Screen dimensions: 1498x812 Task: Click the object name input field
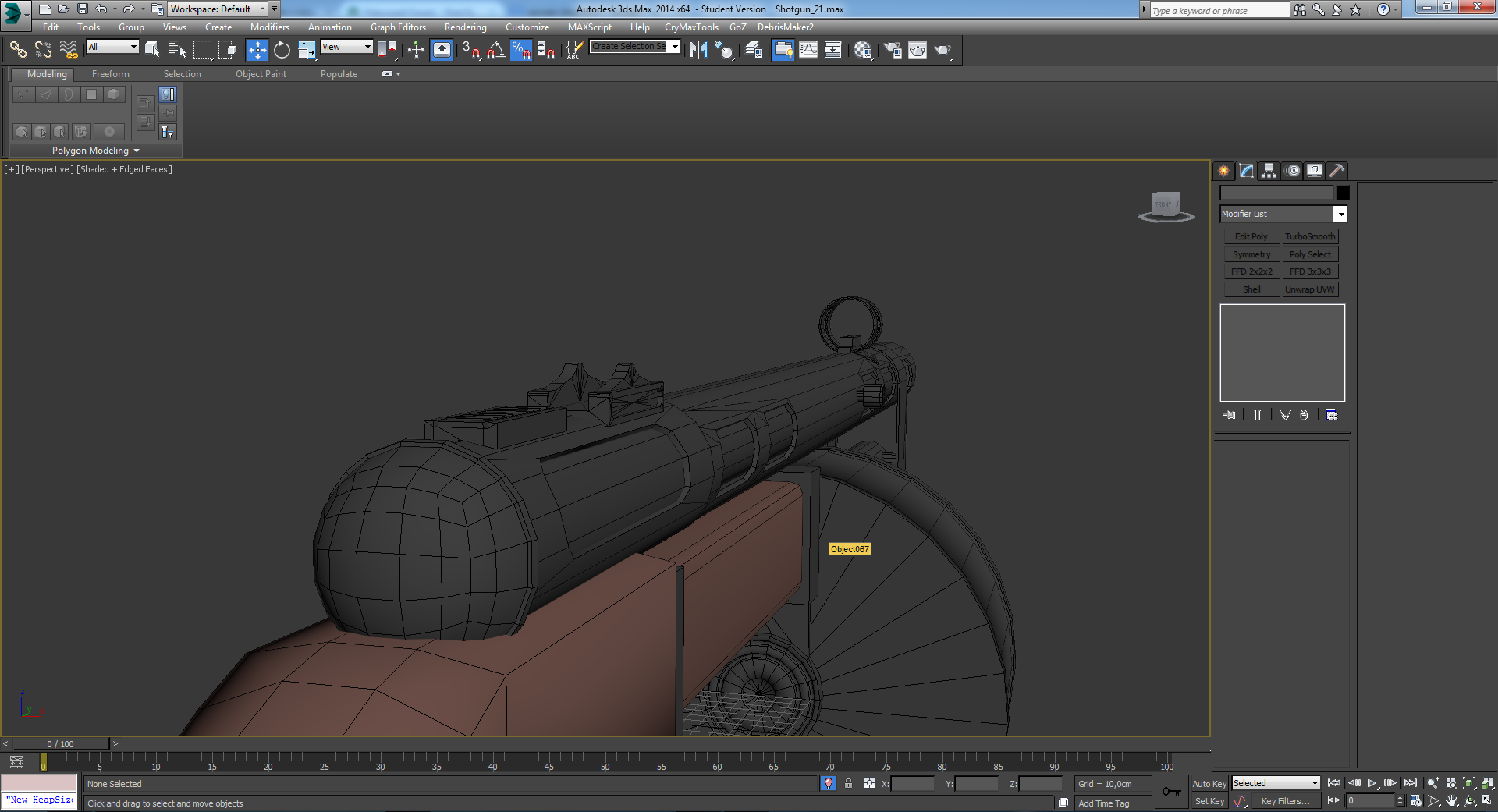coord(1277,193)
